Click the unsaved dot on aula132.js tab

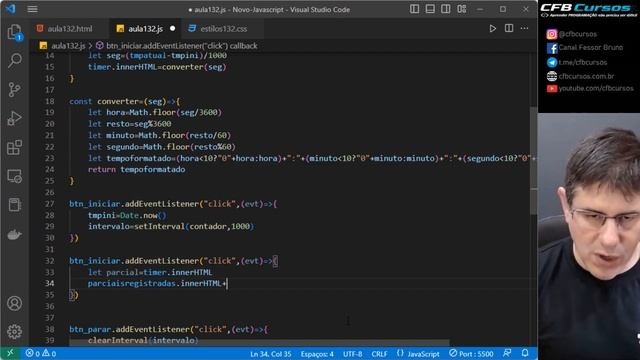point(172,29)
